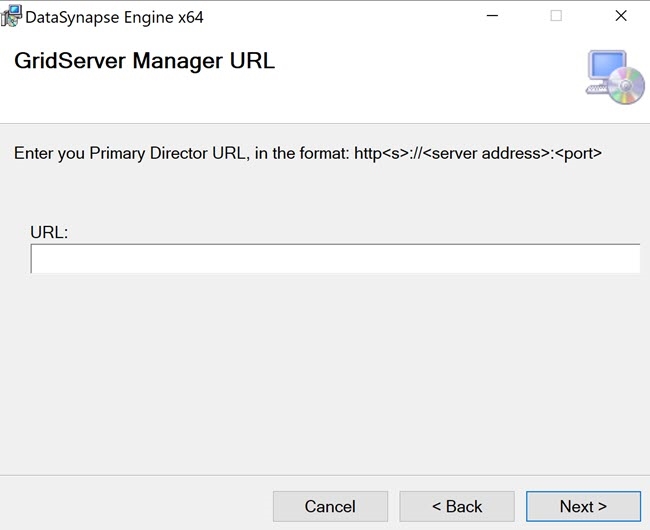This screenshot has width=650, height=530.
Task: Click the CD disc in the banner graphic
Action: pos(627,87)
